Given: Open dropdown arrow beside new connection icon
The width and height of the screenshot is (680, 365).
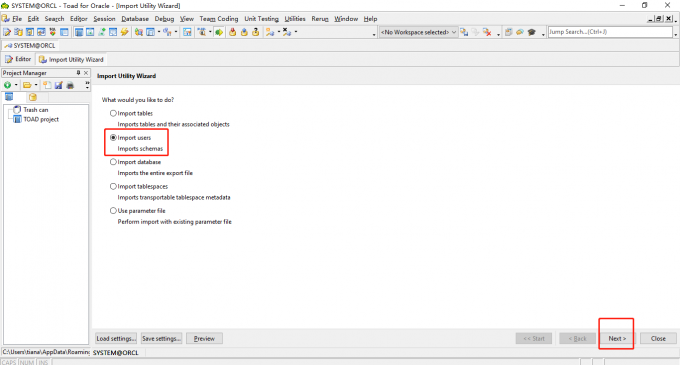Looking at the screenshot, I should (278, 32).
